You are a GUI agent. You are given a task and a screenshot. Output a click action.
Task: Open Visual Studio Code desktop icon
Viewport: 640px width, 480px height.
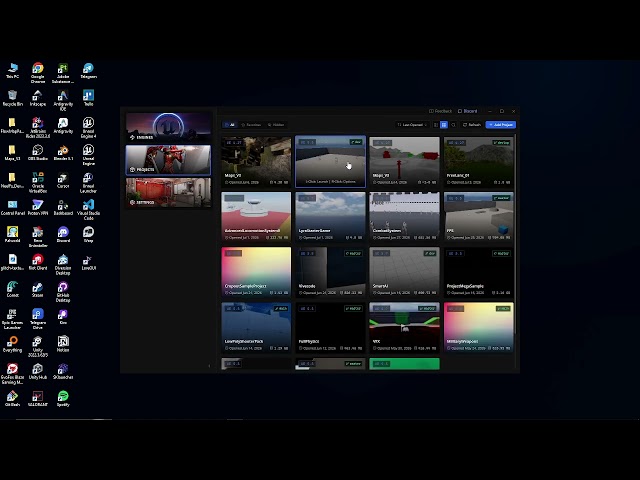click(88, 209)
